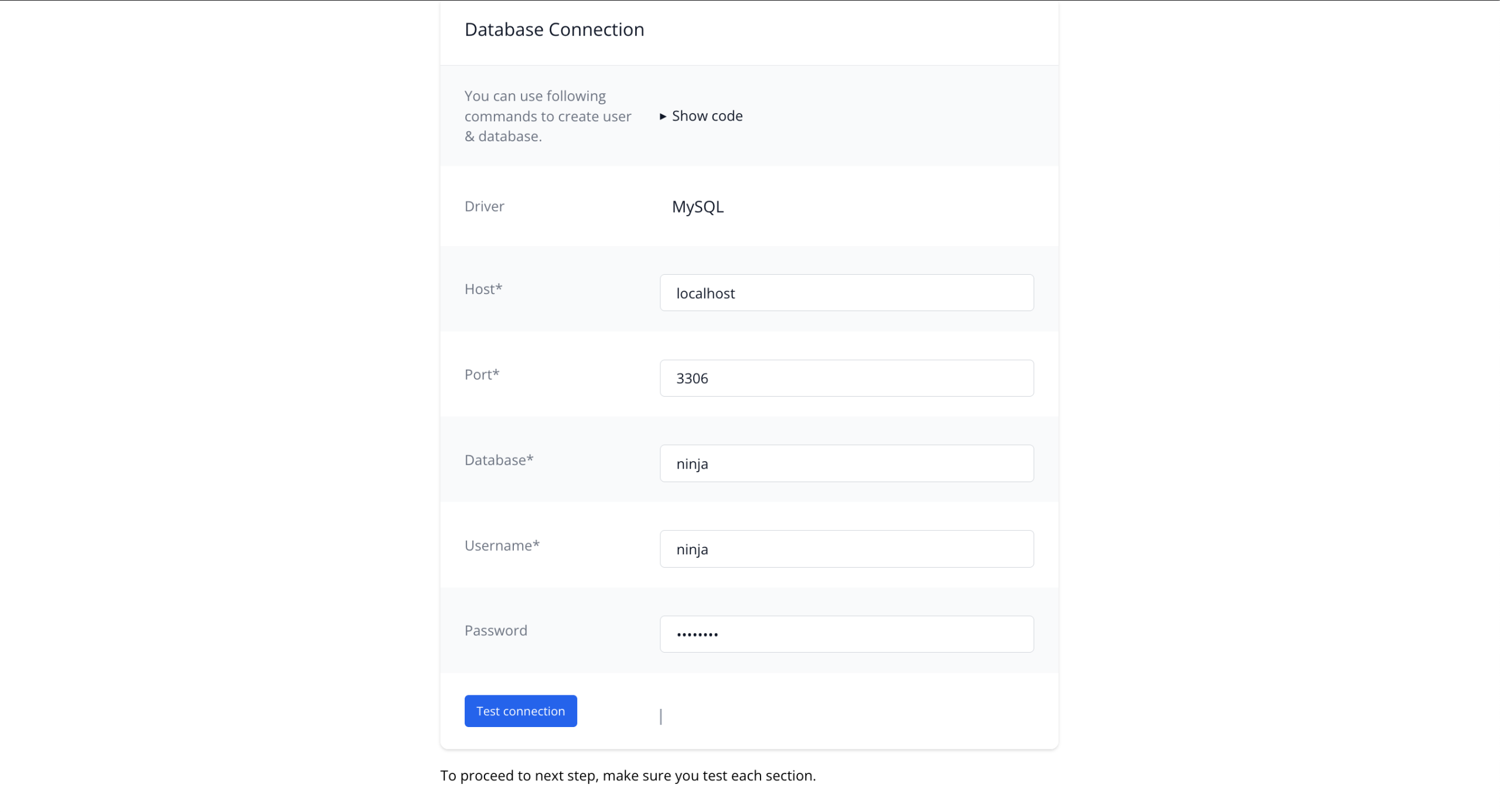Click the Database* field label

tap(499, 460)
